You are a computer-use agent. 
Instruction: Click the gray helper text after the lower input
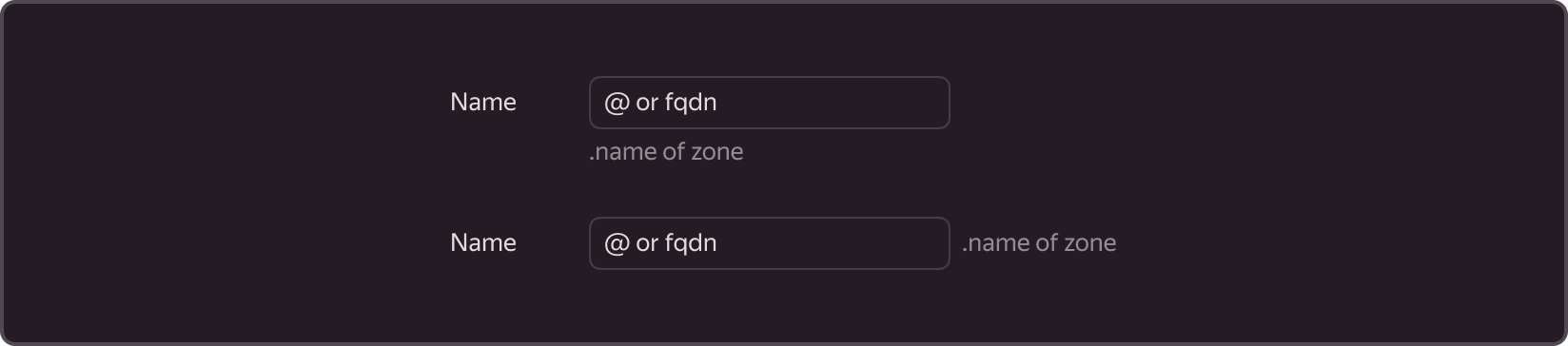tap(1039, 243)
